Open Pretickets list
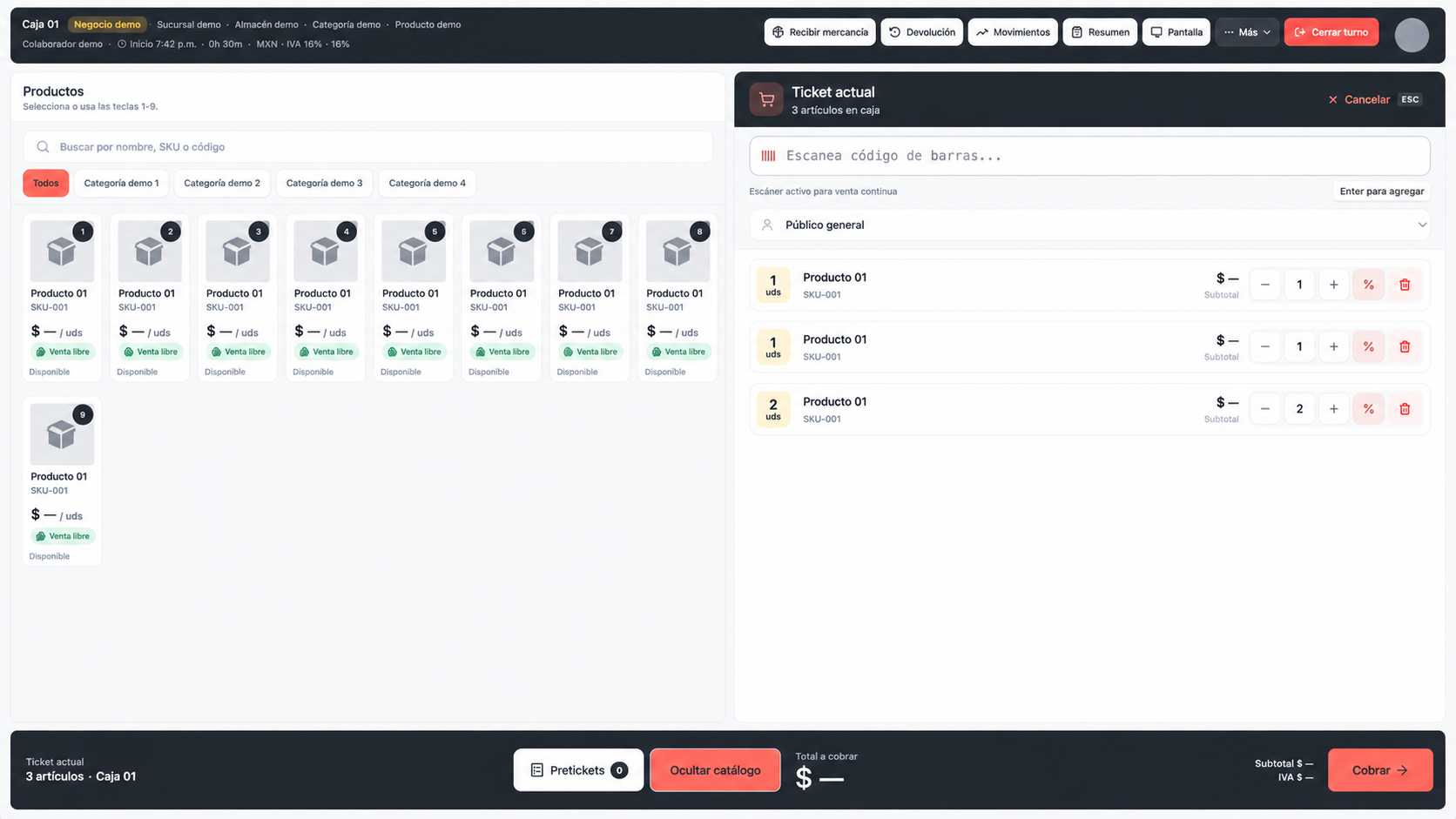This screenshot has height=819, width=1456. [578, 770]
